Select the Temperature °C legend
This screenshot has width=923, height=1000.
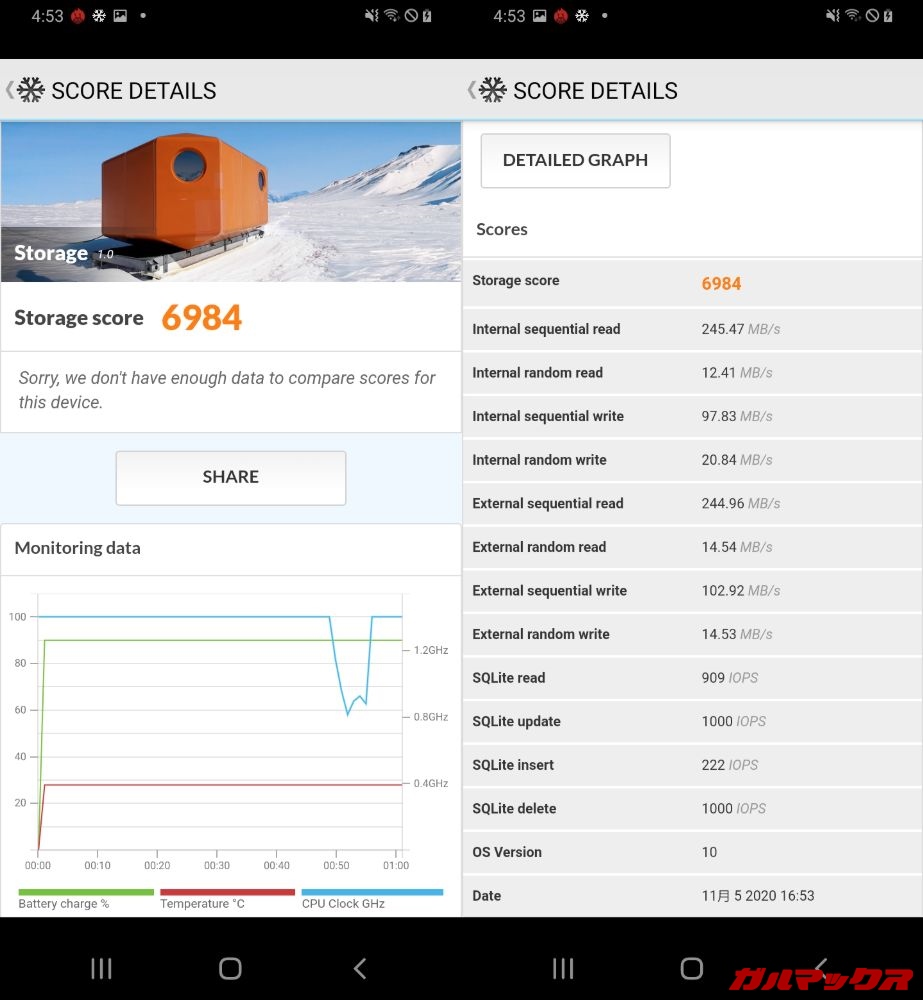[x=203, y=903]
